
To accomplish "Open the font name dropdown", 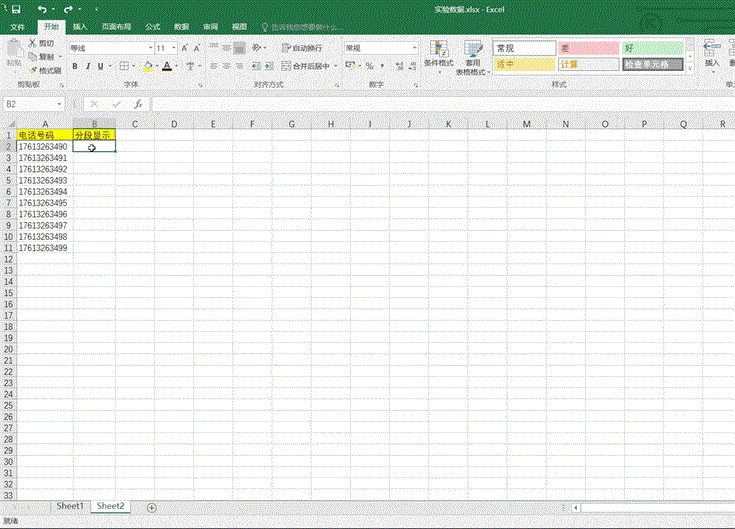I will coord(150,48).
